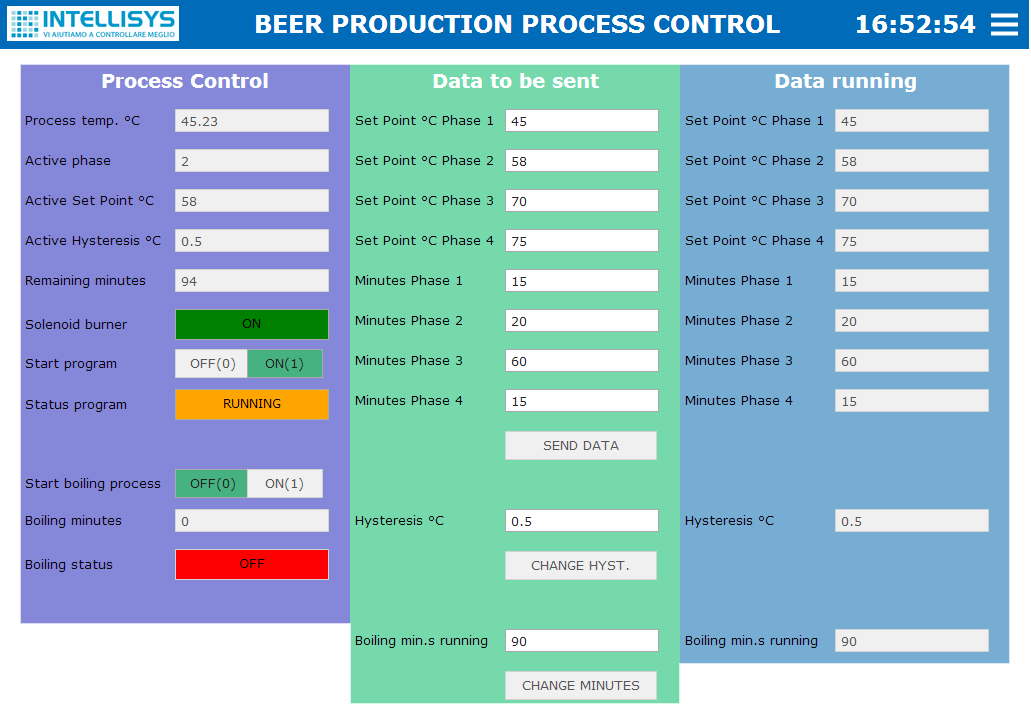Click the Set Point Phase 4 entry box
1031x713 pixels.
[x=581, y=240]
